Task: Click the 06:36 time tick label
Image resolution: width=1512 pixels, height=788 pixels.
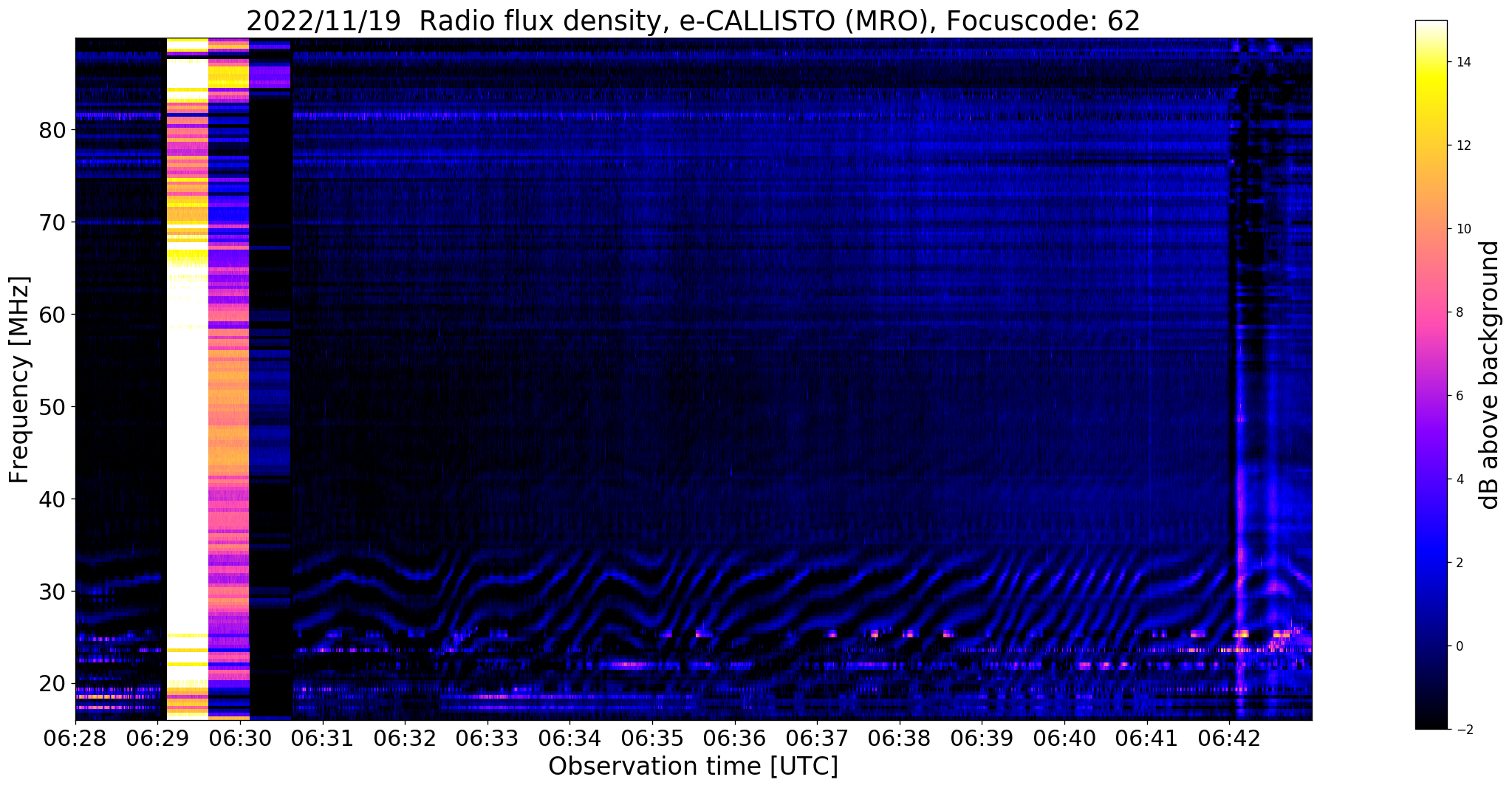Action: click(734, 739)
